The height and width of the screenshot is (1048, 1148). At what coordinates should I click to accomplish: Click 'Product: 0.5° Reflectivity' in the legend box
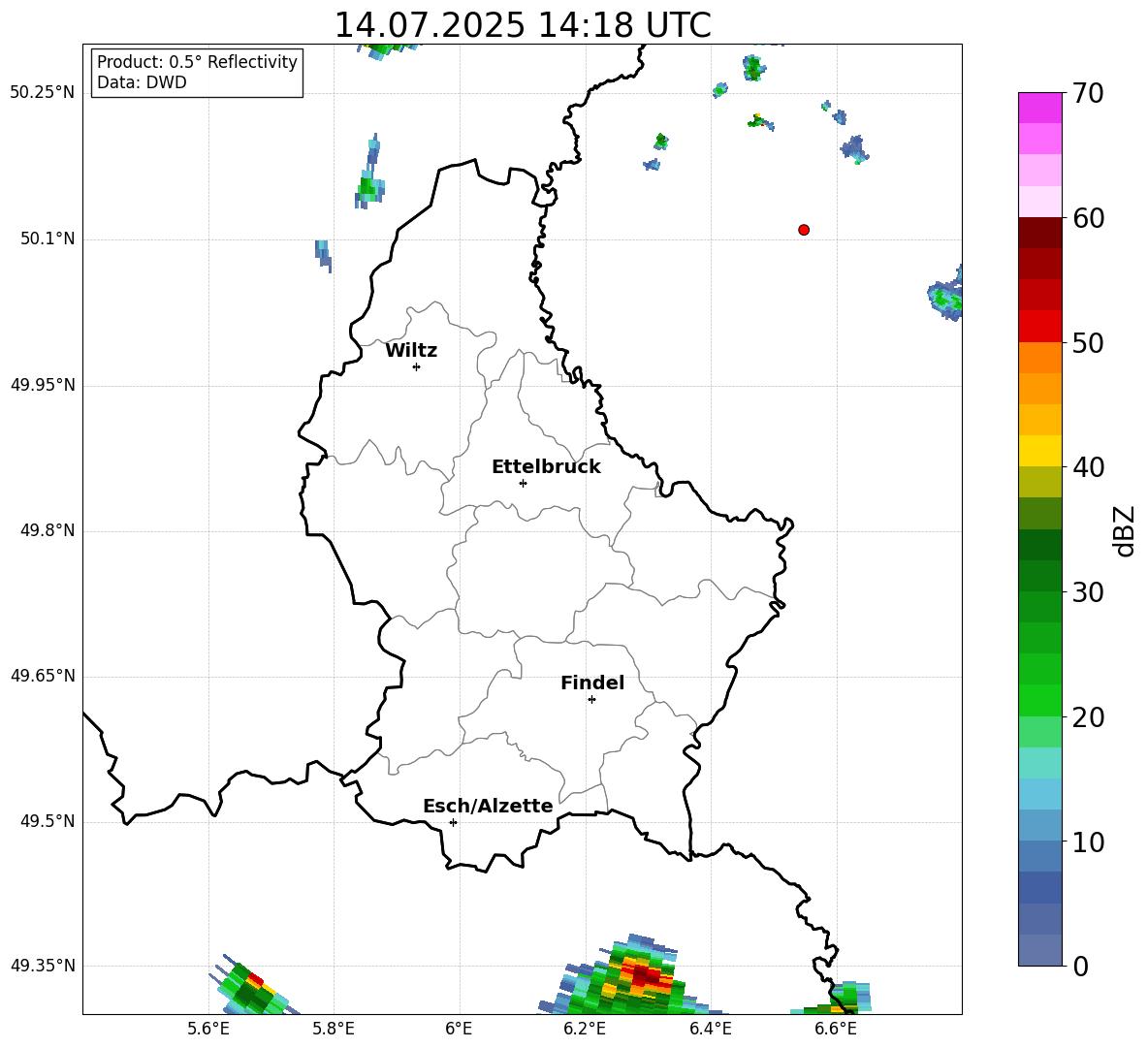(x=197, y=62)
